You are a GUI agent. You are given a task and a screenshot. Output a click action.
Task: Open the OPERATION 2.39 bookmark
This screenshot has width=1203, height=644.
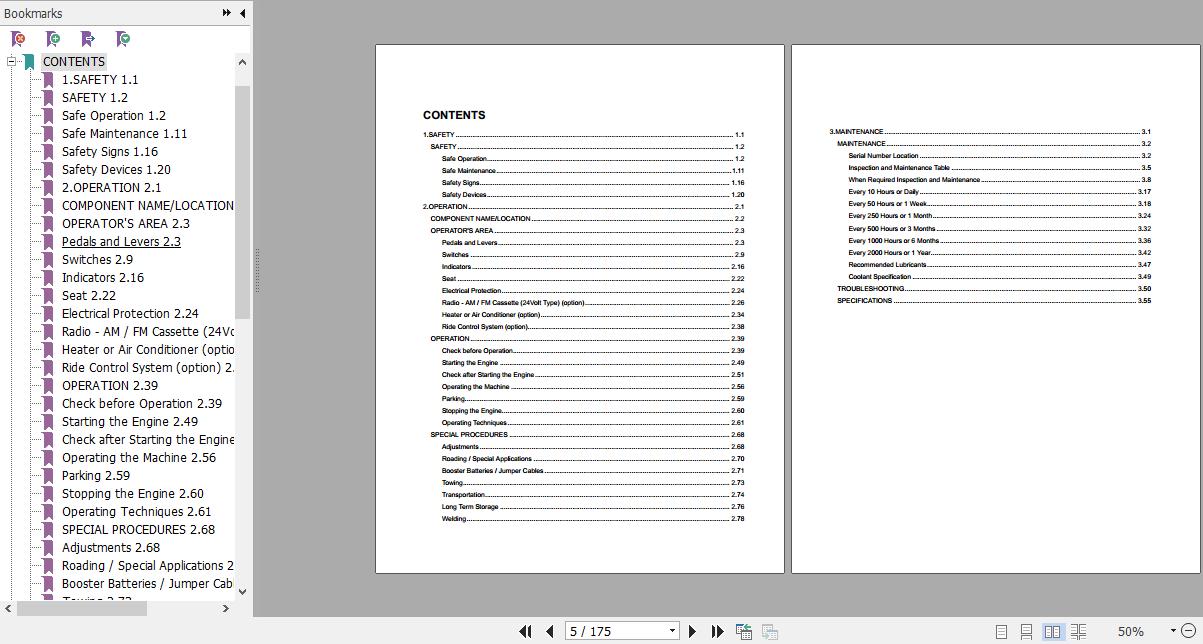click(110, 386)
